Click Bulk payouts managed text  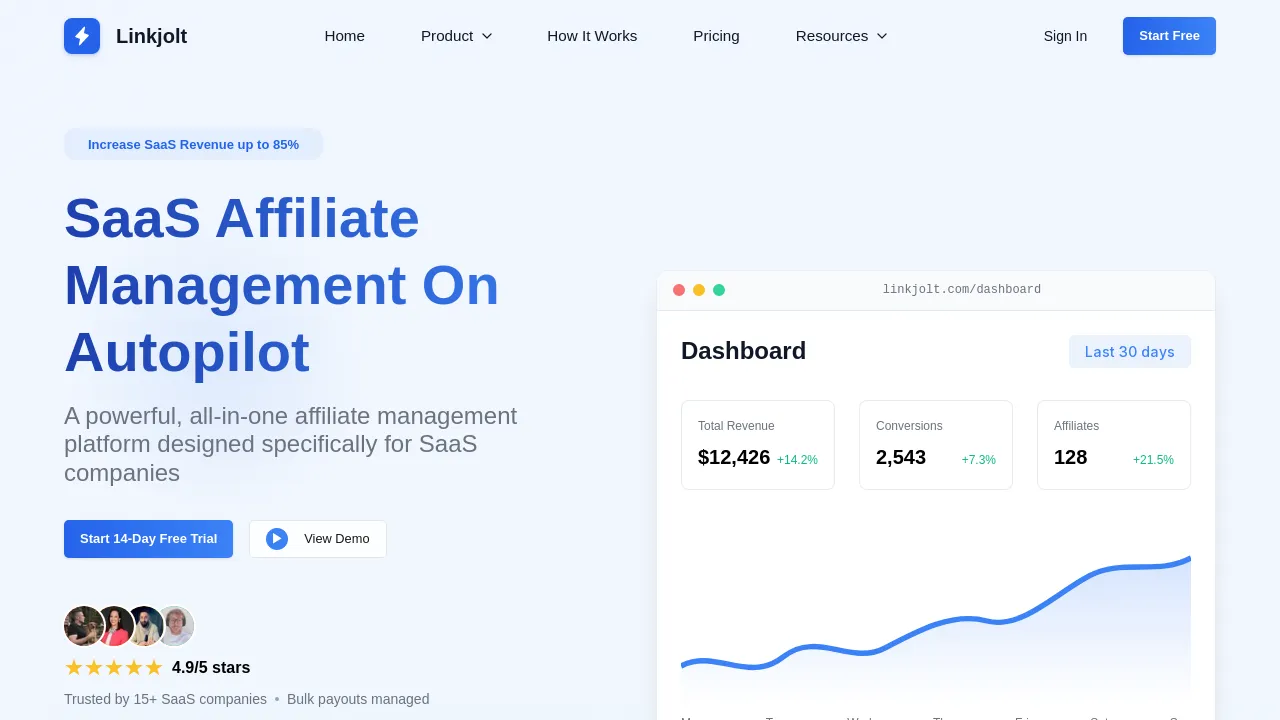[x=358, y=699]
